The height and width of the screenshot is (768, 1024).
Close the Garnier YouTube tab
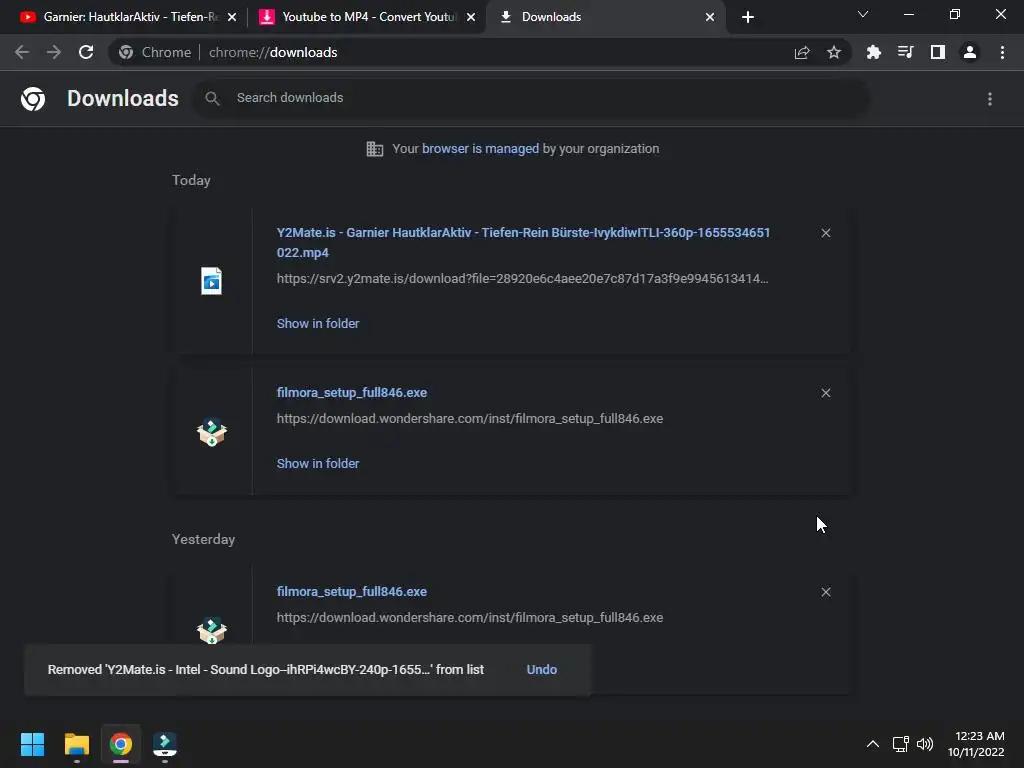(x=232, y=17)
